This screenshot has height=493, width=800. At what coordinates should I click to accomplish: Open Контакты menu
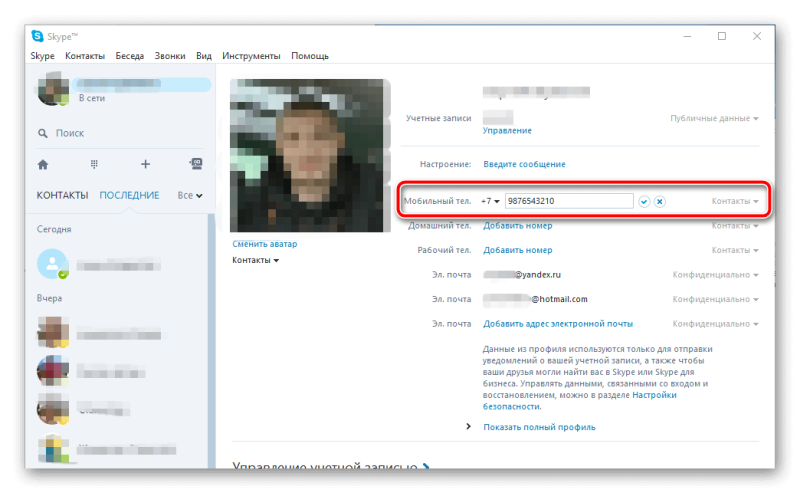click(x=85, y=56)
